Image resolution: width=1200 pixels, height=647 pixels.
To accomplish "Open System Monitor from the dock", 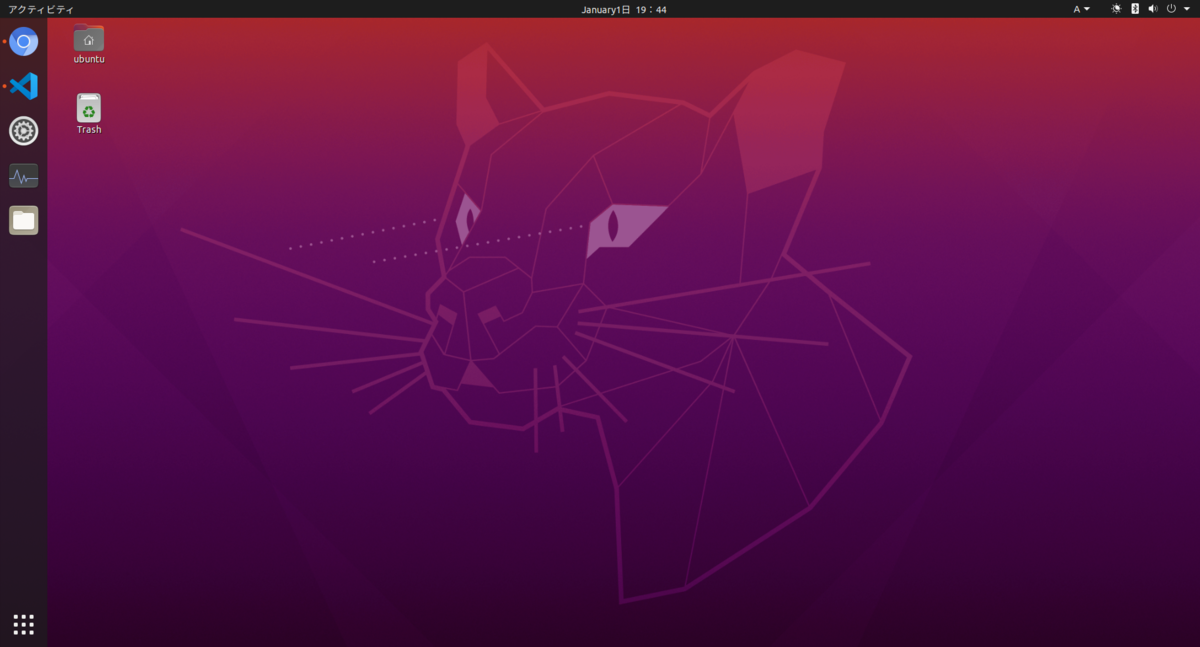I will (24, 176).
